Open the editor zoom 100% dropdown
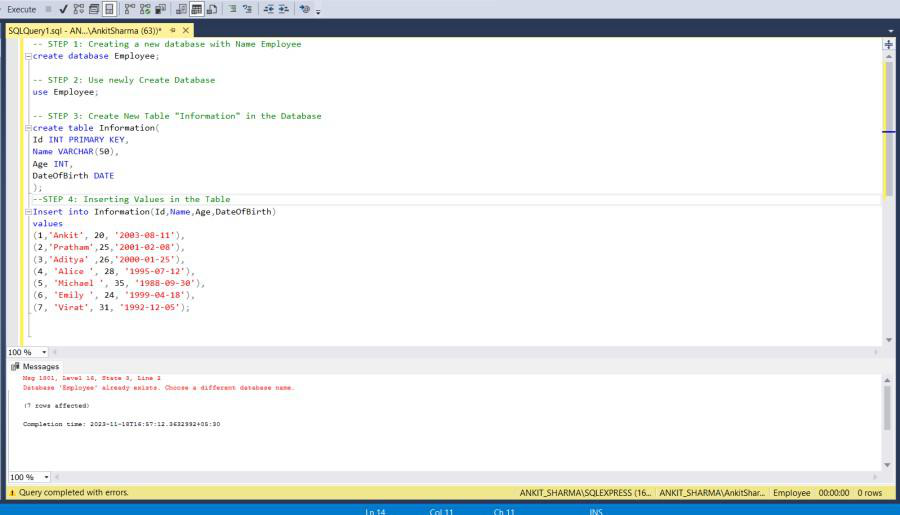This screenshot has width=900, height=515. (45, 352)
